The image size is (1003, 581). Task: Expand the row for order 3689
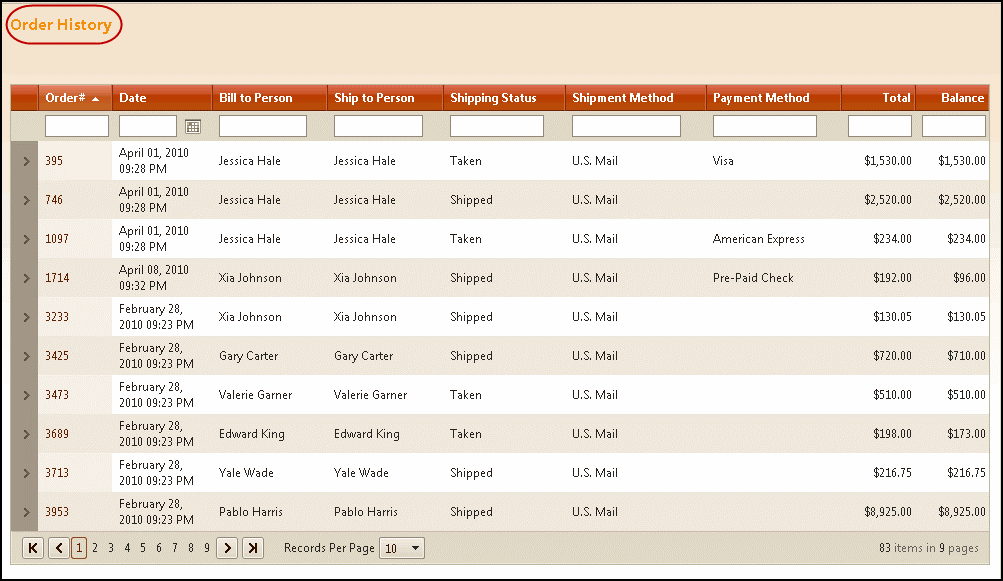click(26, 434)
